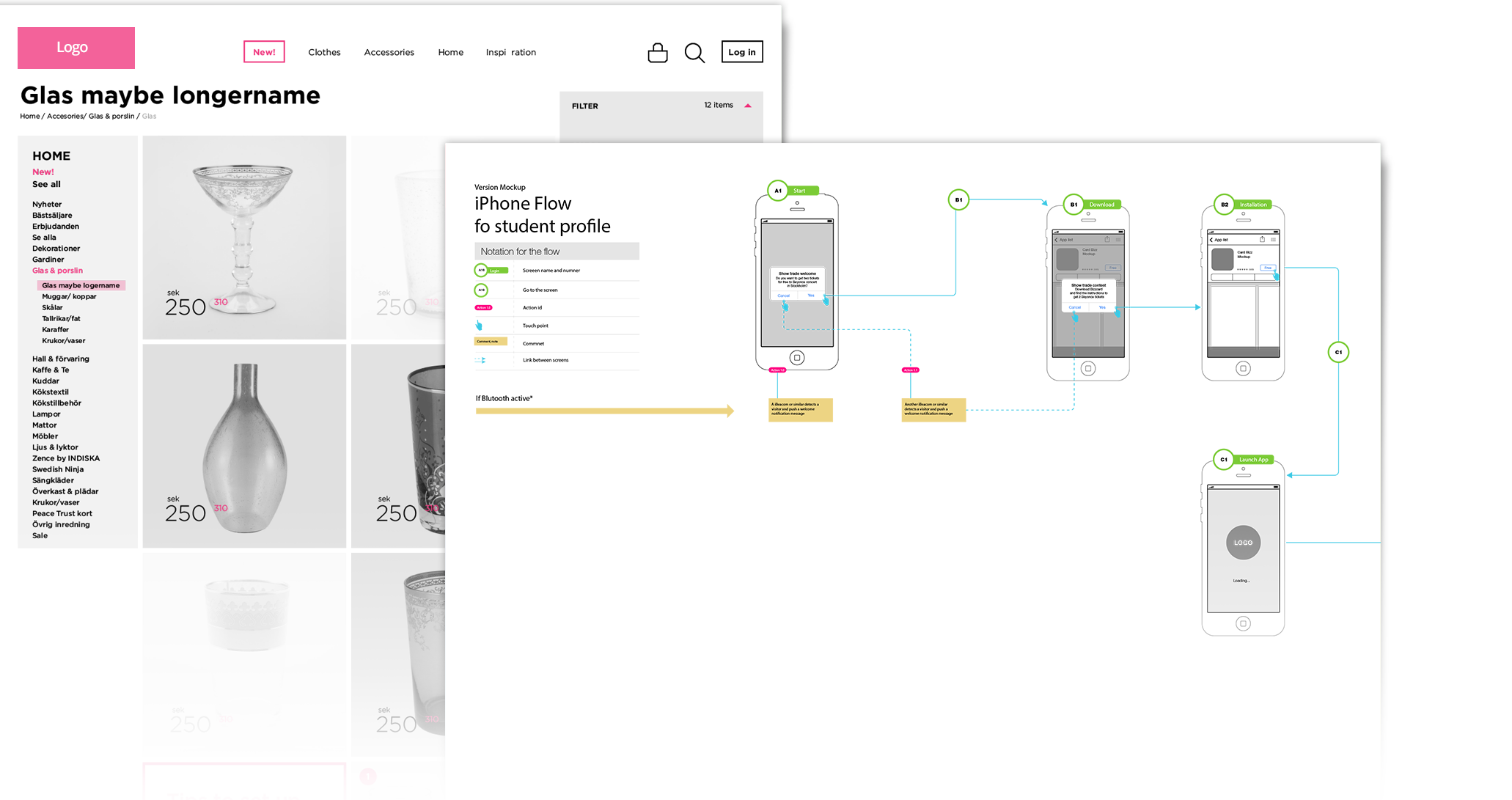Click the Link between screens legend arrow

pos(480,360)
